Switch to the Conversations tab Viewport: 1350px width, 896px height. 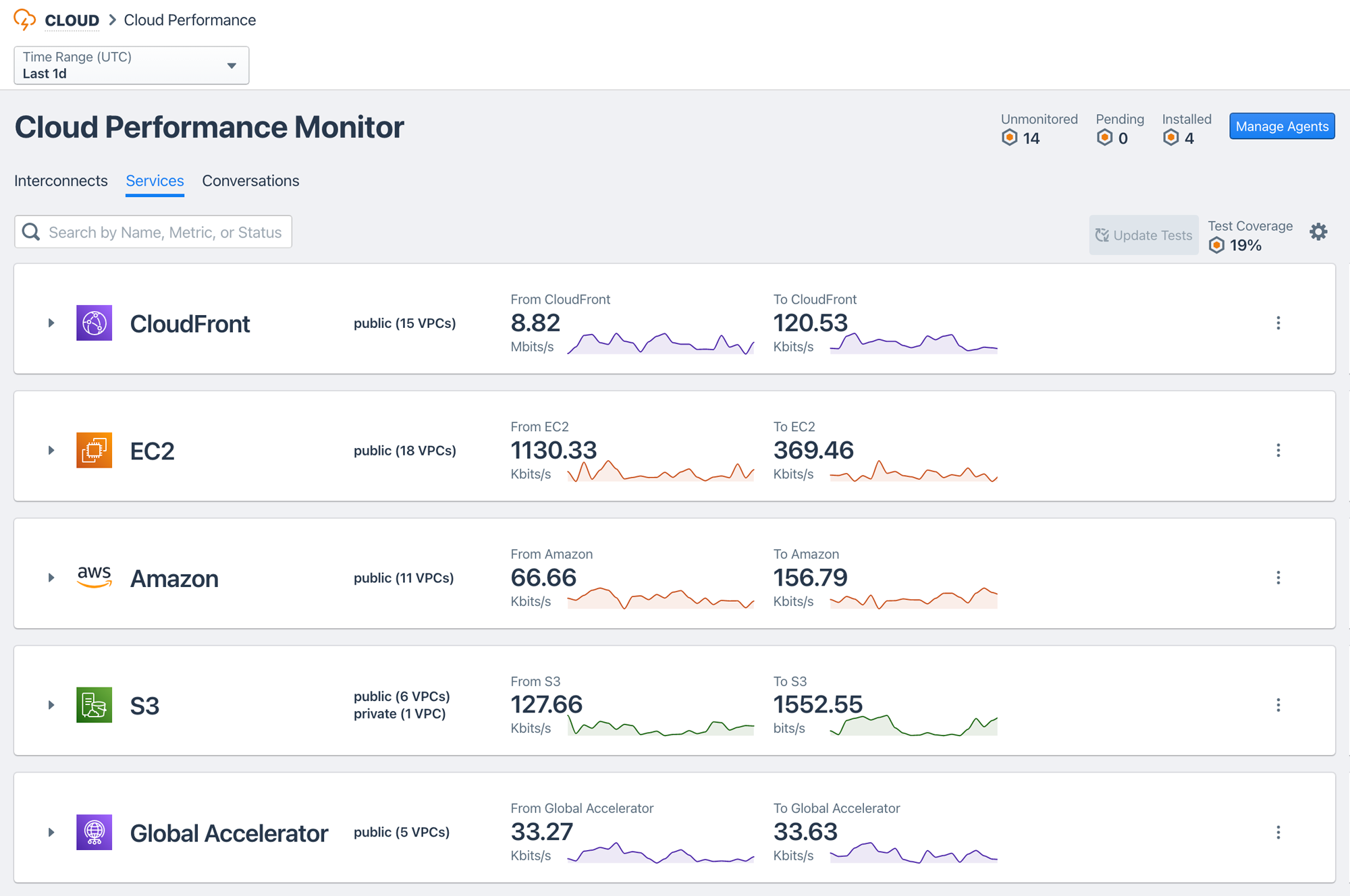[x=250, y=181]
